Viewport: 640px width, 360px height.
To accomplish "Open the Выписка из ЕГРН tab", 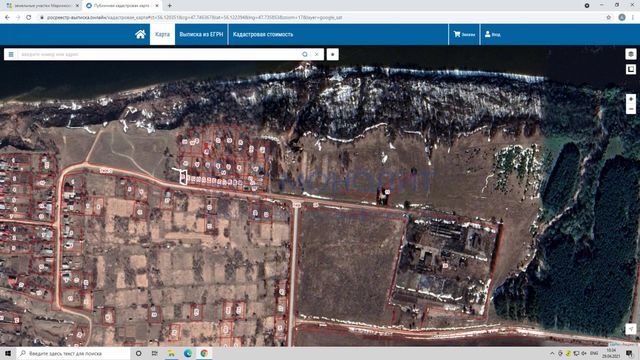I will [201, 34].
